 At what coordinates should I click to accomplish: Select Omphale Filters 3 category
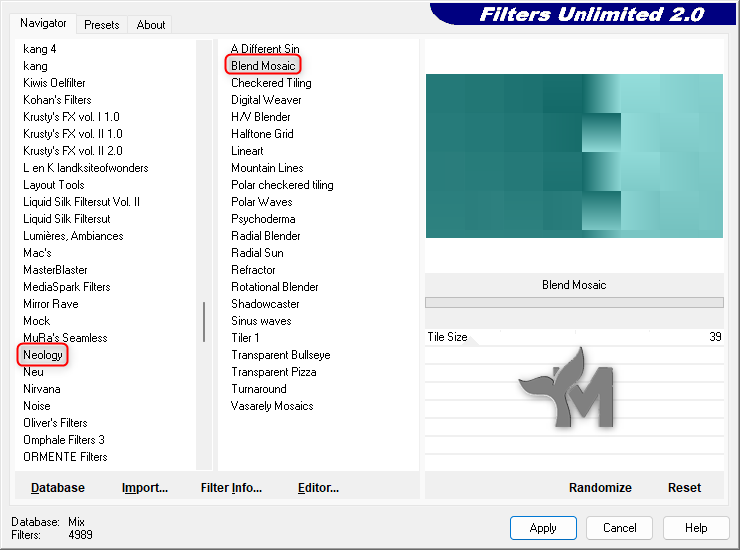tap(64, 440)
